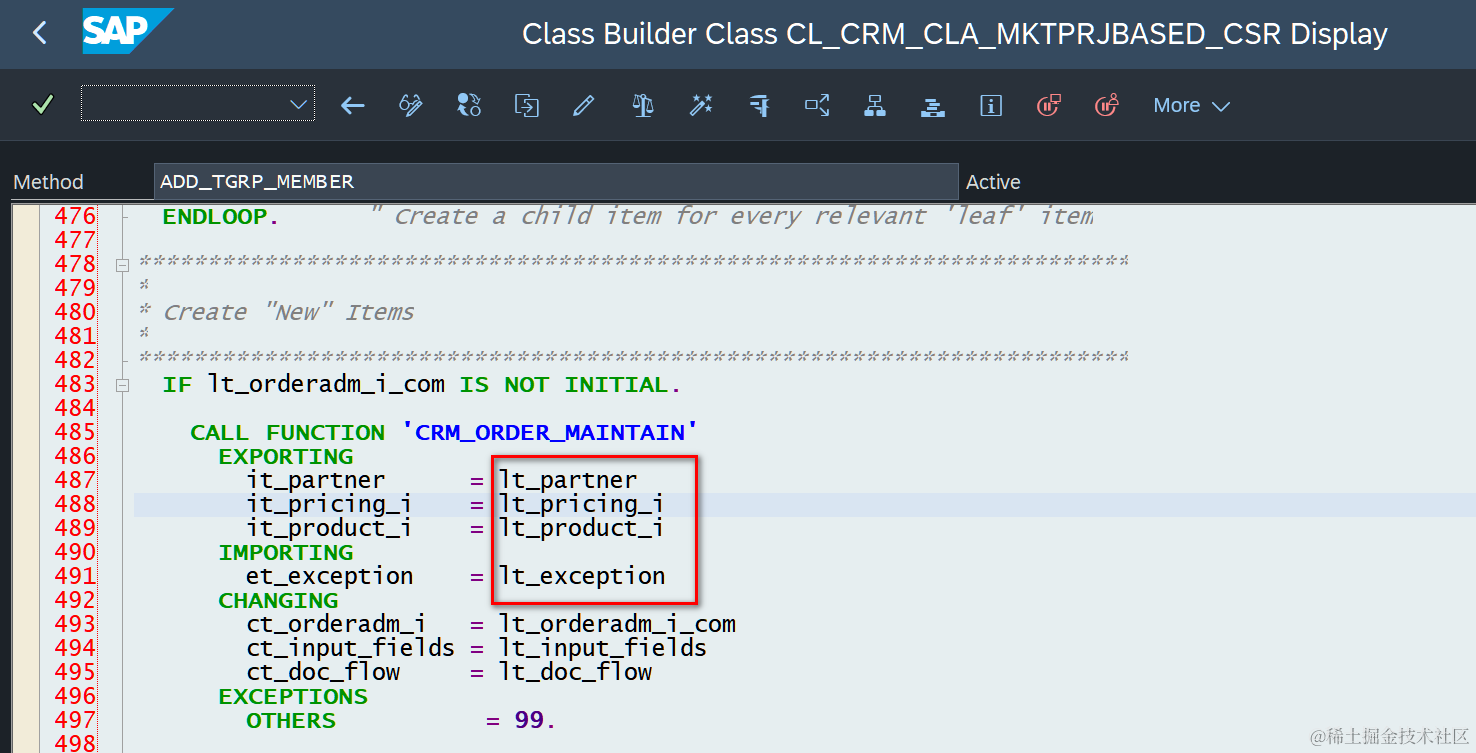1476x753 pixels.
Task: Click lt_orderadm_i_com on line 493
Action: coord(618,625)
